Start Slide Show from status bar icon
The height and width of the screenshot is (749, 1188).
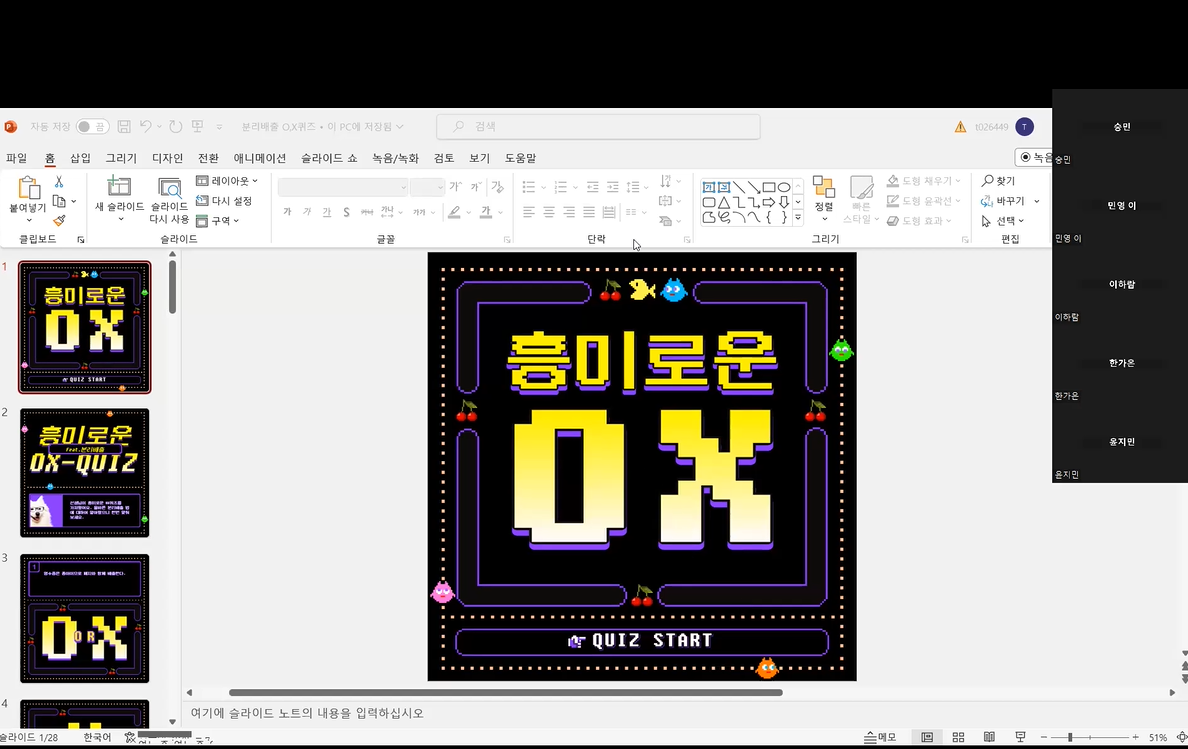(x=1021, y=737)
